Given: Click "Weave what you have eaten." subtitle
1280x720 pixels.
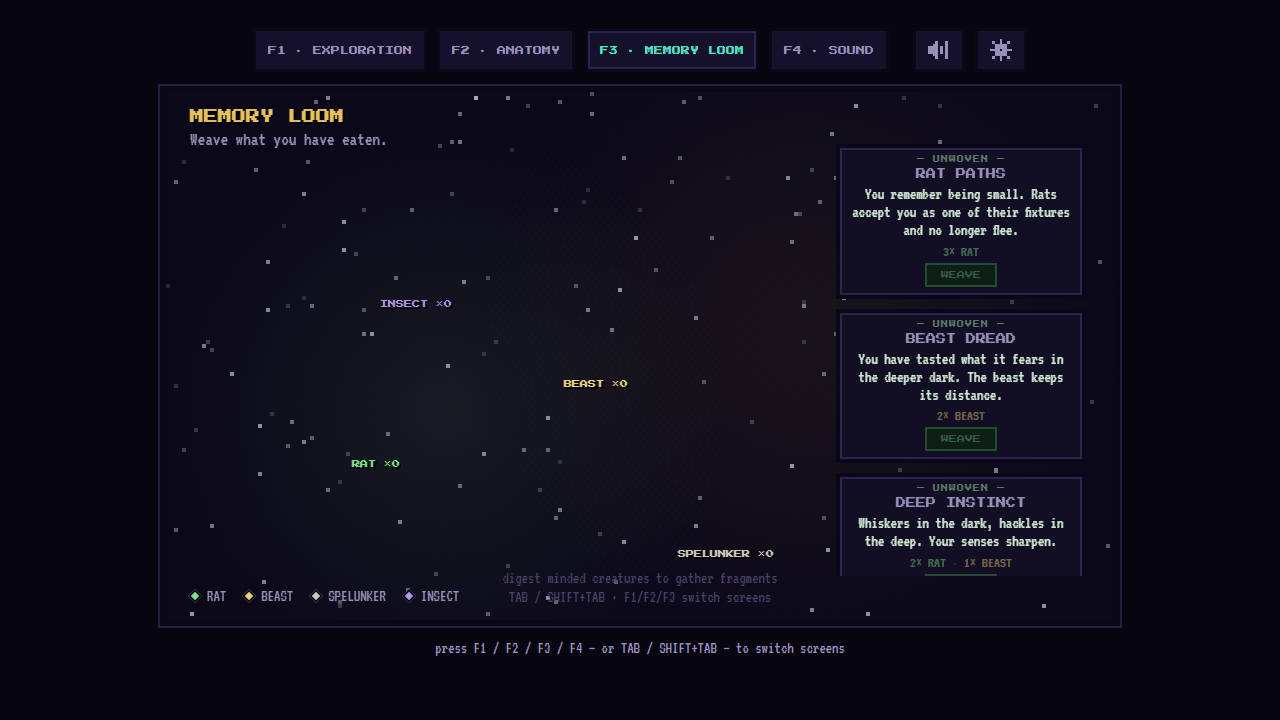Looking at the screenshot, I should coord(288,140).
